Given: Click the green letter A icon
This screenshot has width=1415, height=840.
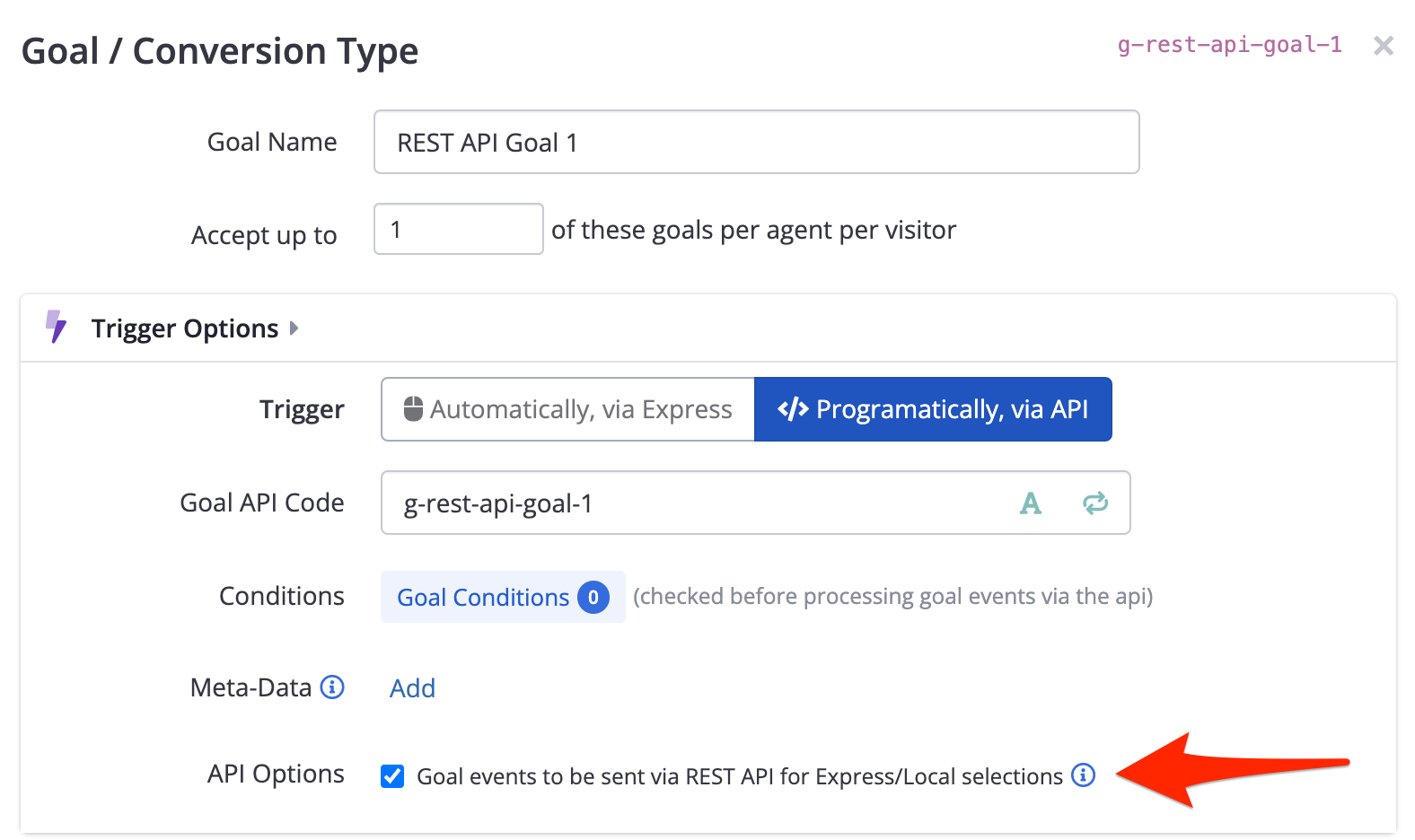Looking at the screenshot, I should pyautogui.click(x=1030, y=503).
